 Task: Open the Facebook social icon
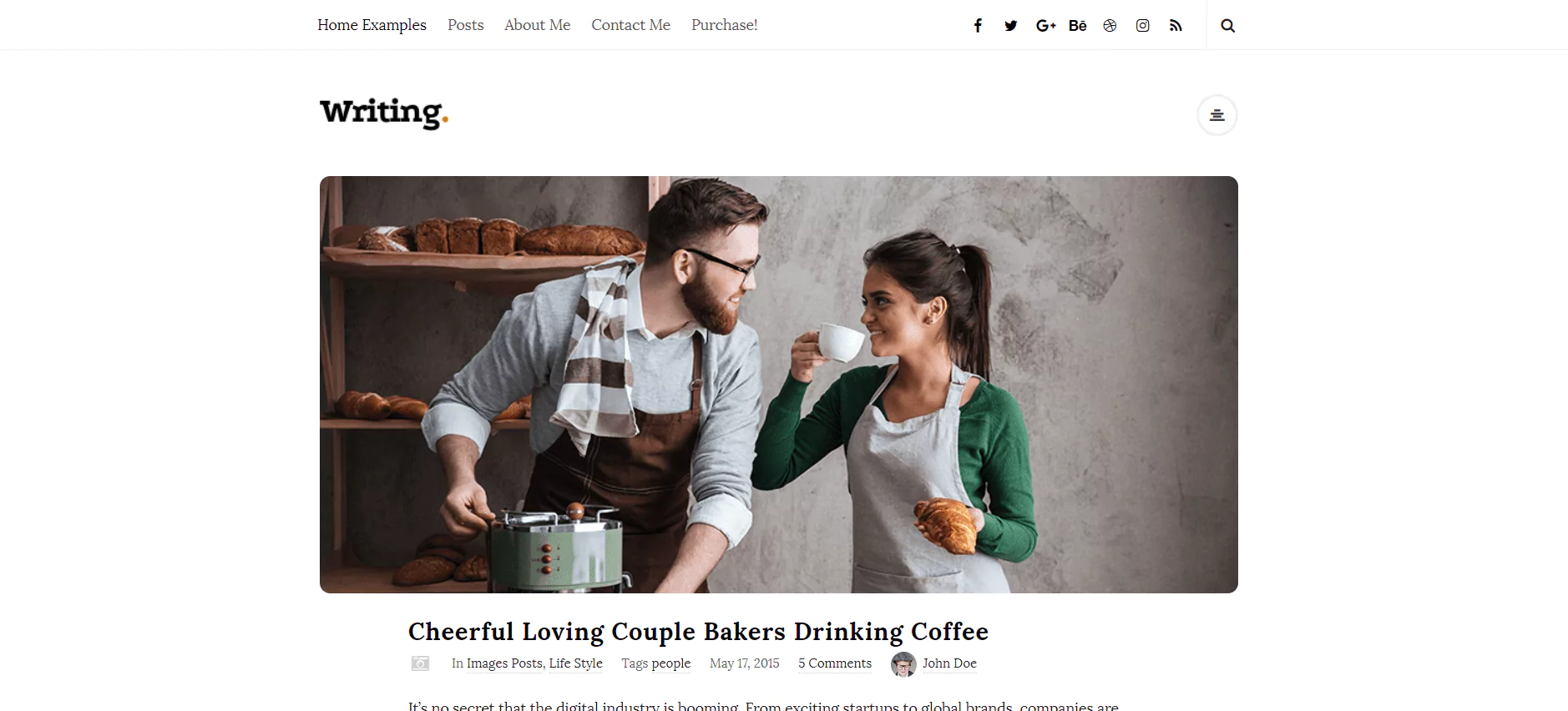978,25
